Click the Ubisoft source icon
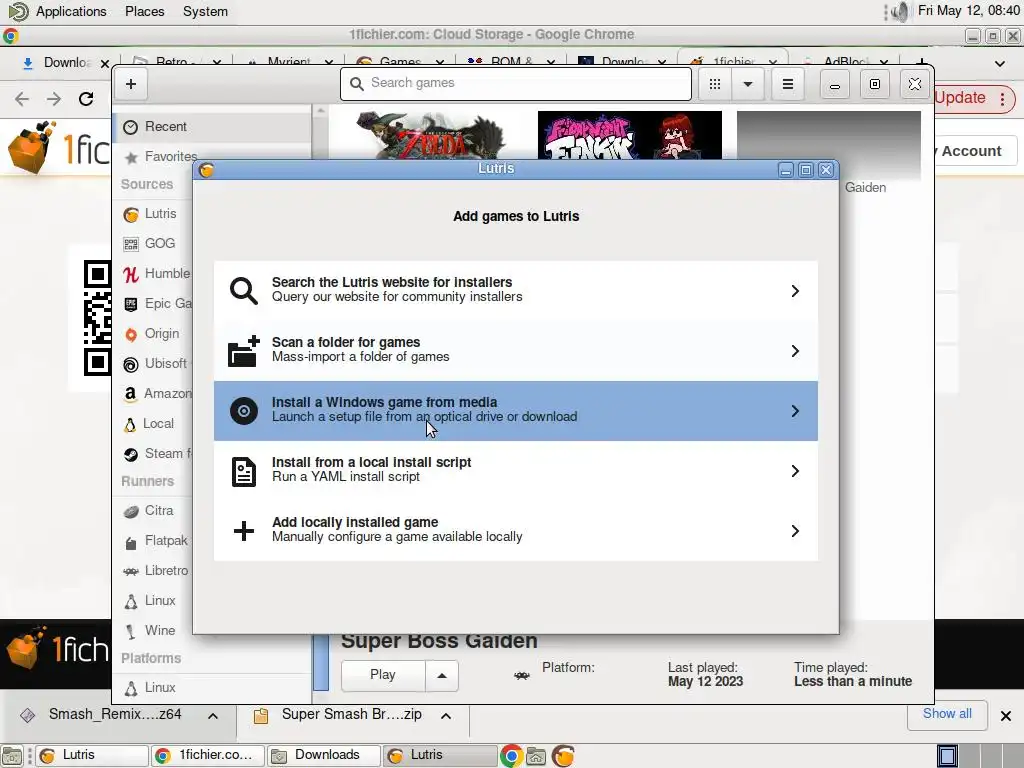This screenshot has height=768, width=1024. coord(131,364)
